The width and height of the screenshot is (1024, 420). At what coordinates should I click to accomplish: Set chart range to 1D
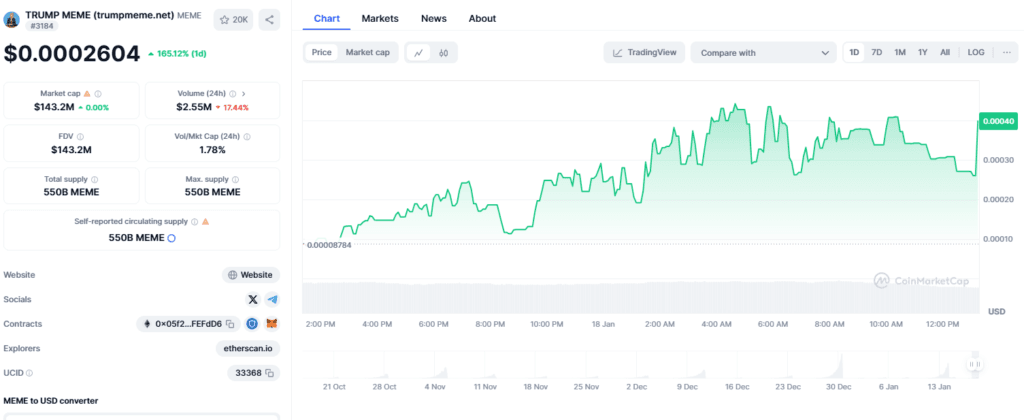point(855,53)
